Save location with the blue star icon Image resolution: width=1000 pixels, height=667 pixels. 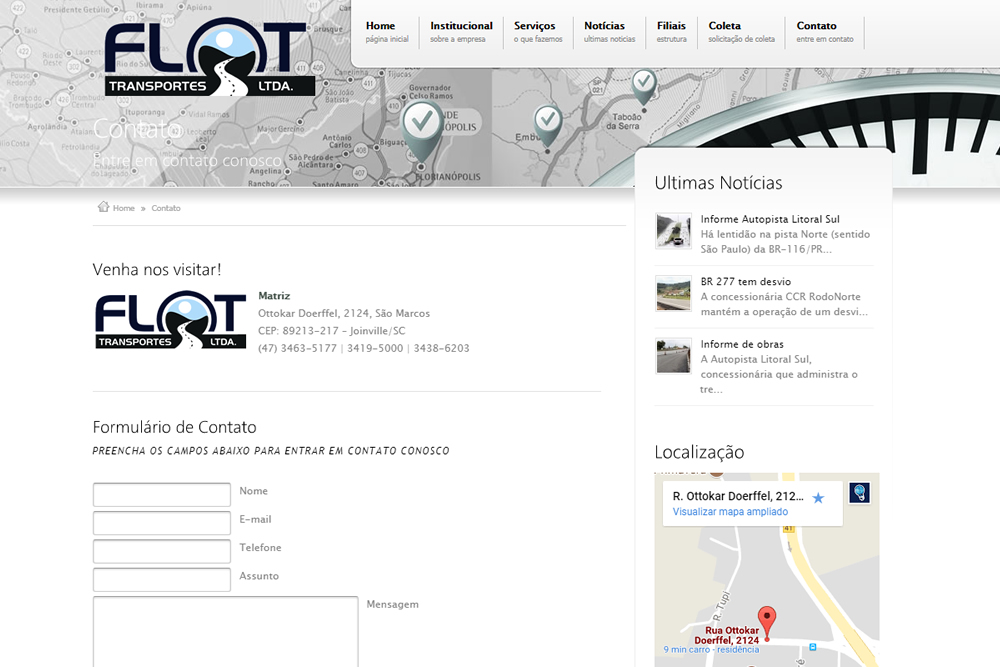point(818,498)
